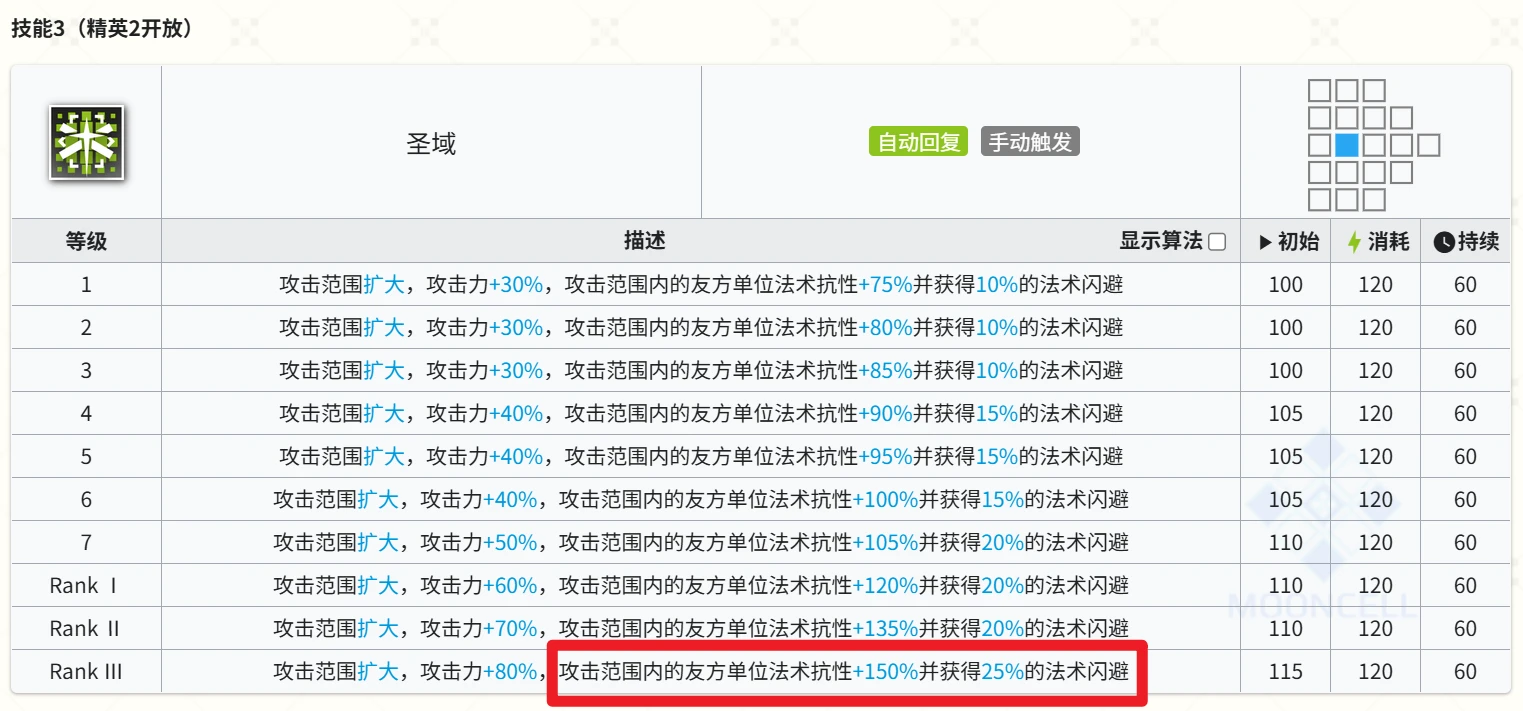
Task: Select the Rank II level cell
Action: pyautogui.click(x=86, y=629)
